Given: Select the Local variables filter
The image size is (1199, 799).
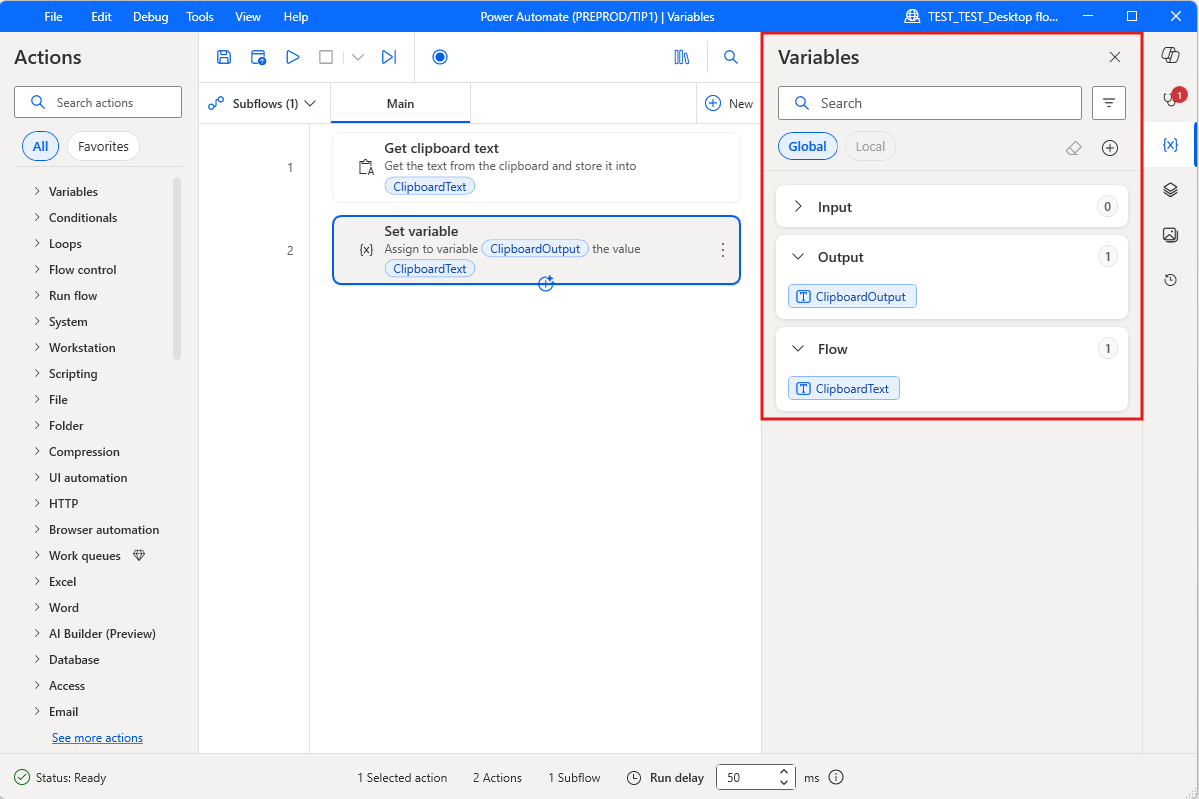Looking at the screenshot, I should tap(870, 147).
